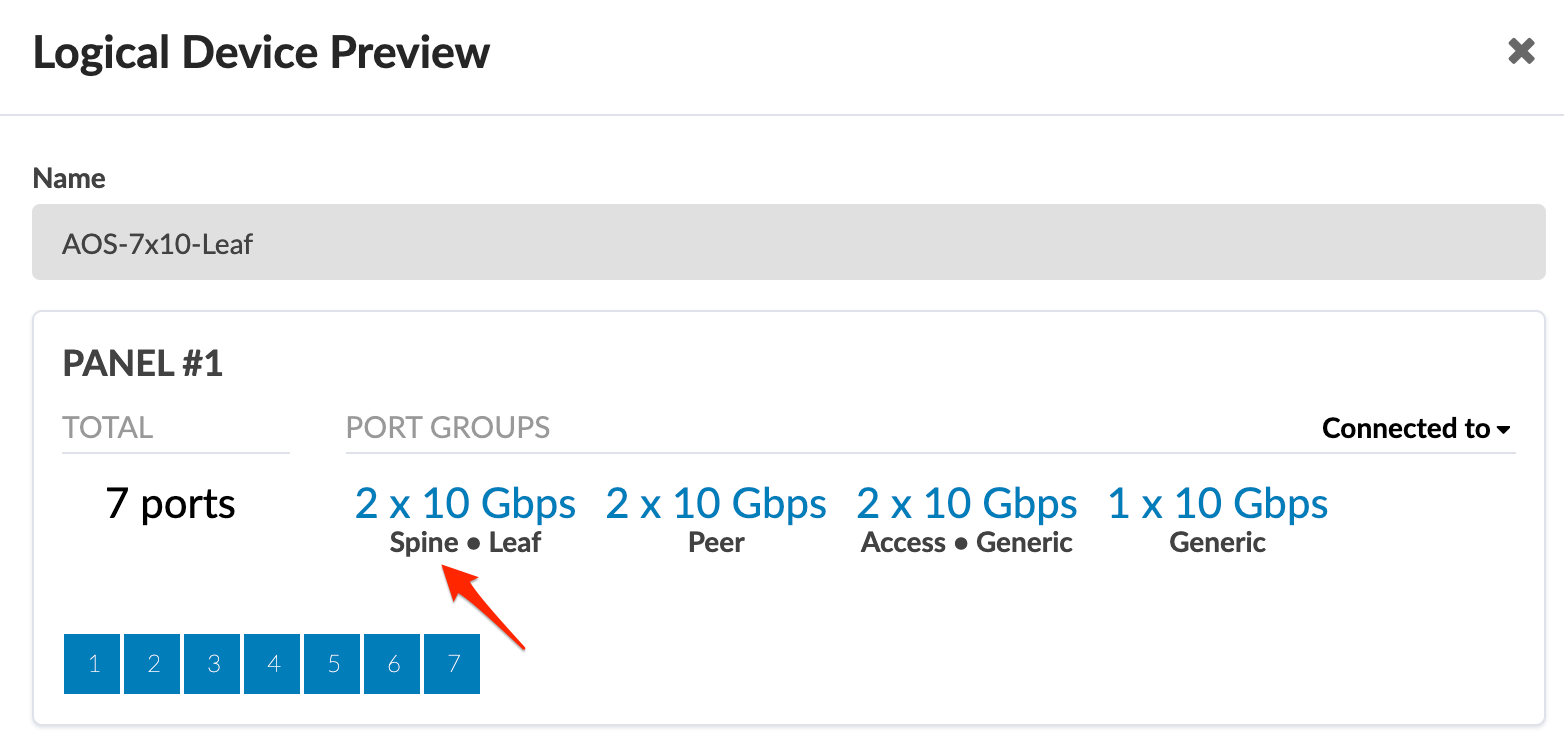
Task: Click the port 5 square
Action: click(332, 664)
